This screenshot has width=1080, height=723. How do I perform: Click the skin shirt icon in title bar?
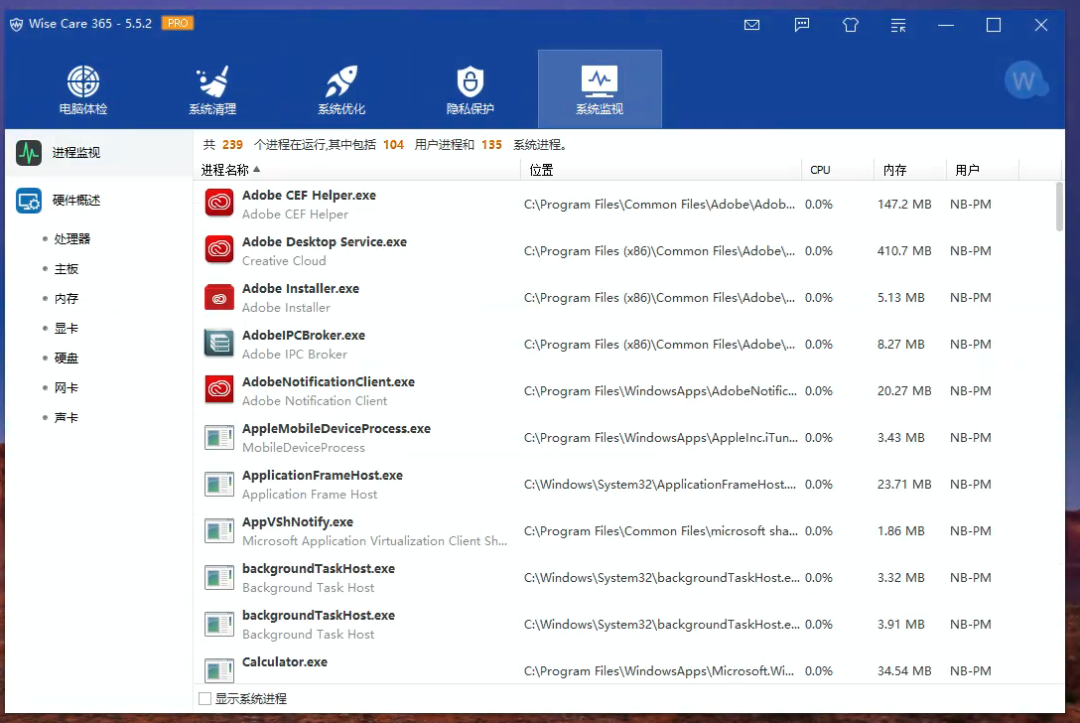[x=850, y=25]
